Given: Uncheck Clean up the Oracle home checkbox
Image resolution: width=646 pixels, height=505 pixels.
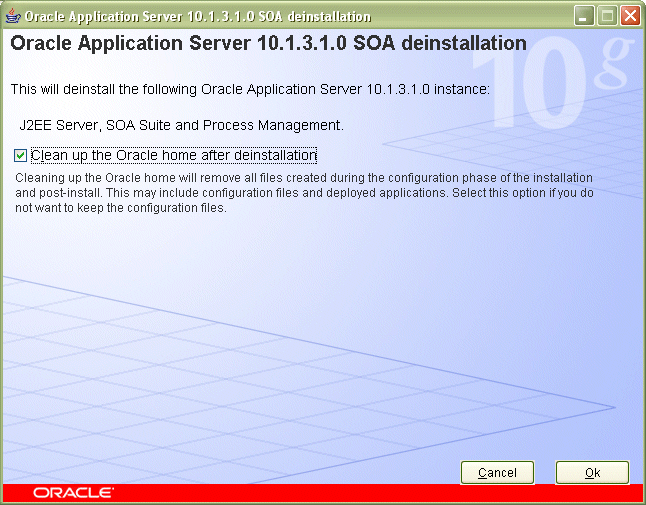Looking at the screenshot, I should click(20, 156).
